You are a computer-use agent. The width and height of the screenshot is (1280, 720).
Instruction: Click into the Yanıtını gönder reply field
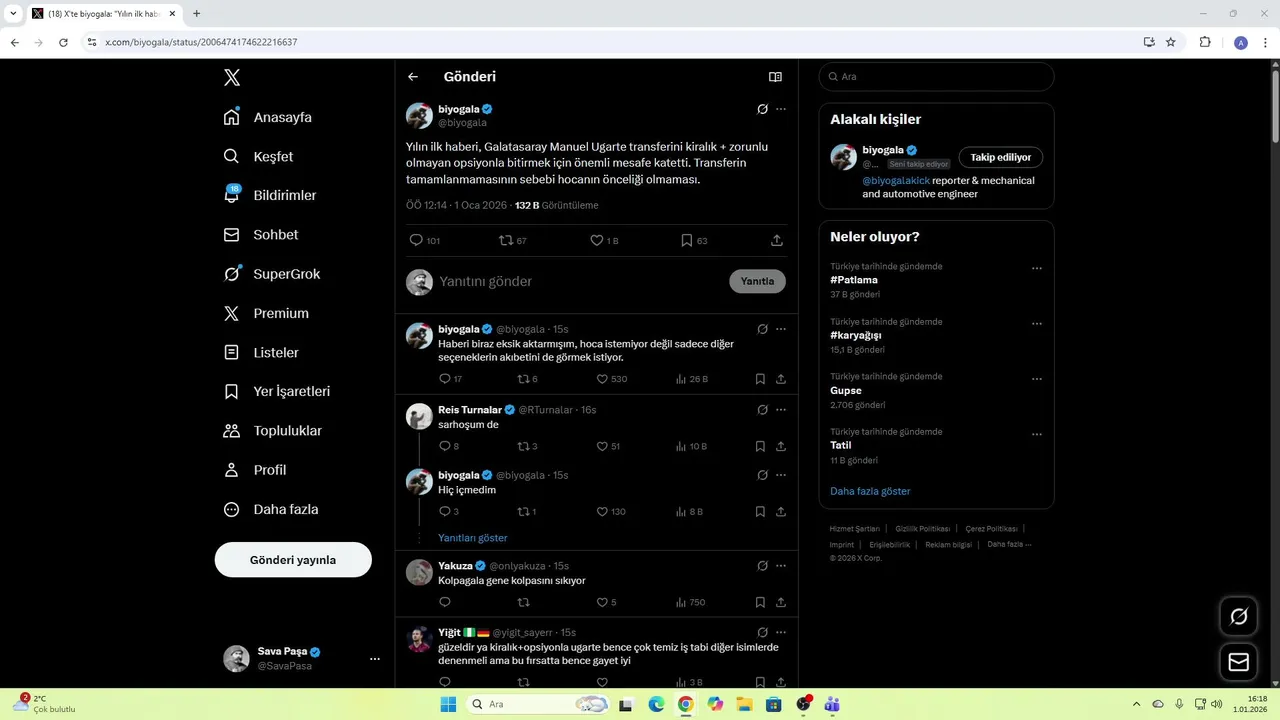[580, 282]
